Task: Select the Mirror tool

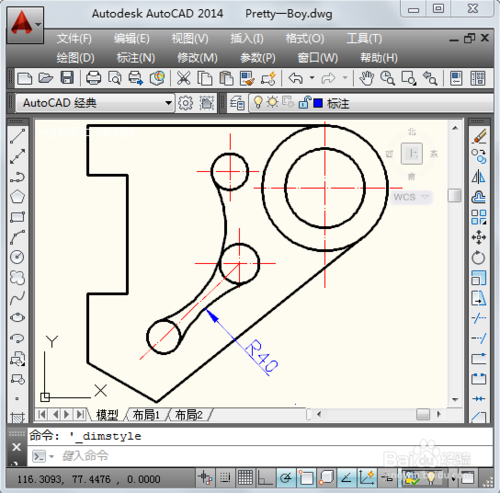Action: point(479,177)
